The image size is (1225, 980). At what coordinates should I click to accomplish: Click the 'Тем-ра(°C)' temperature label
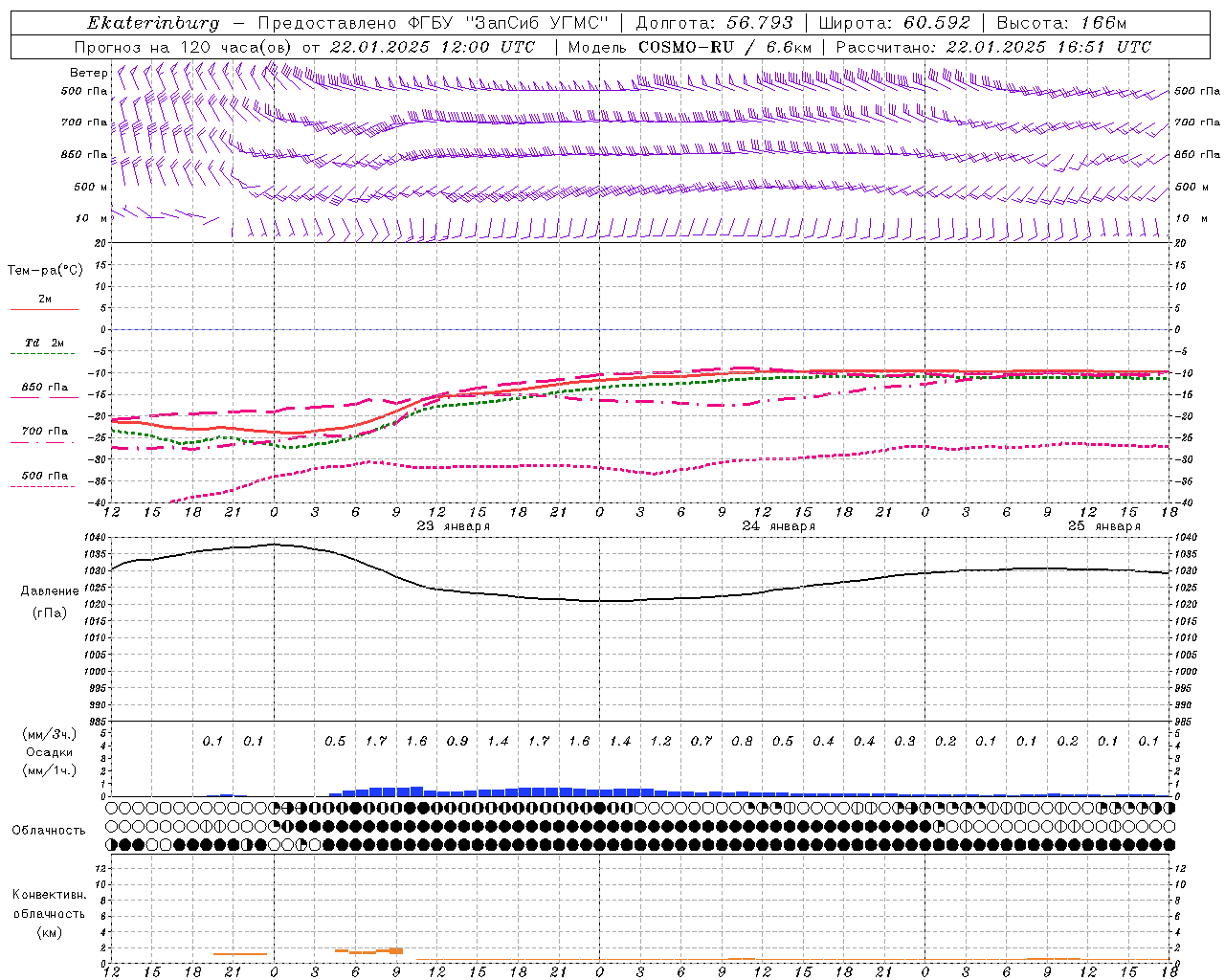point(45,271)
